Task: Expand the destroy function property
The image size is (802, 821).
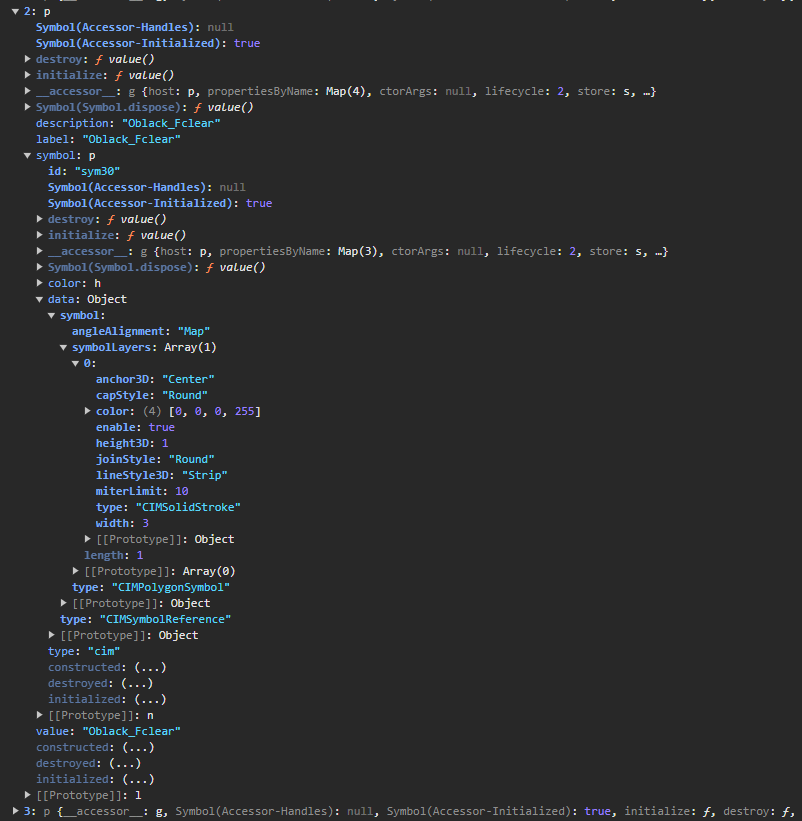Action: pos(28,59)
